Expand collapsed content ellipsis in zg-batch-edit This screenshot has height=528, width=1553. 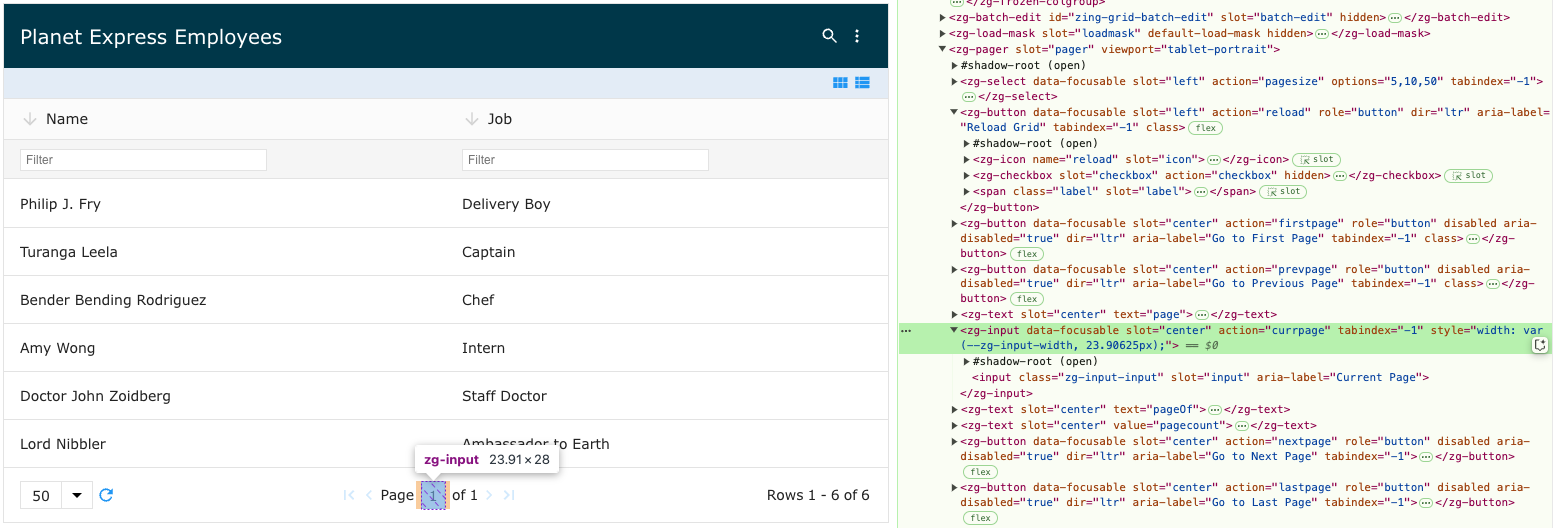point(1394,18)
